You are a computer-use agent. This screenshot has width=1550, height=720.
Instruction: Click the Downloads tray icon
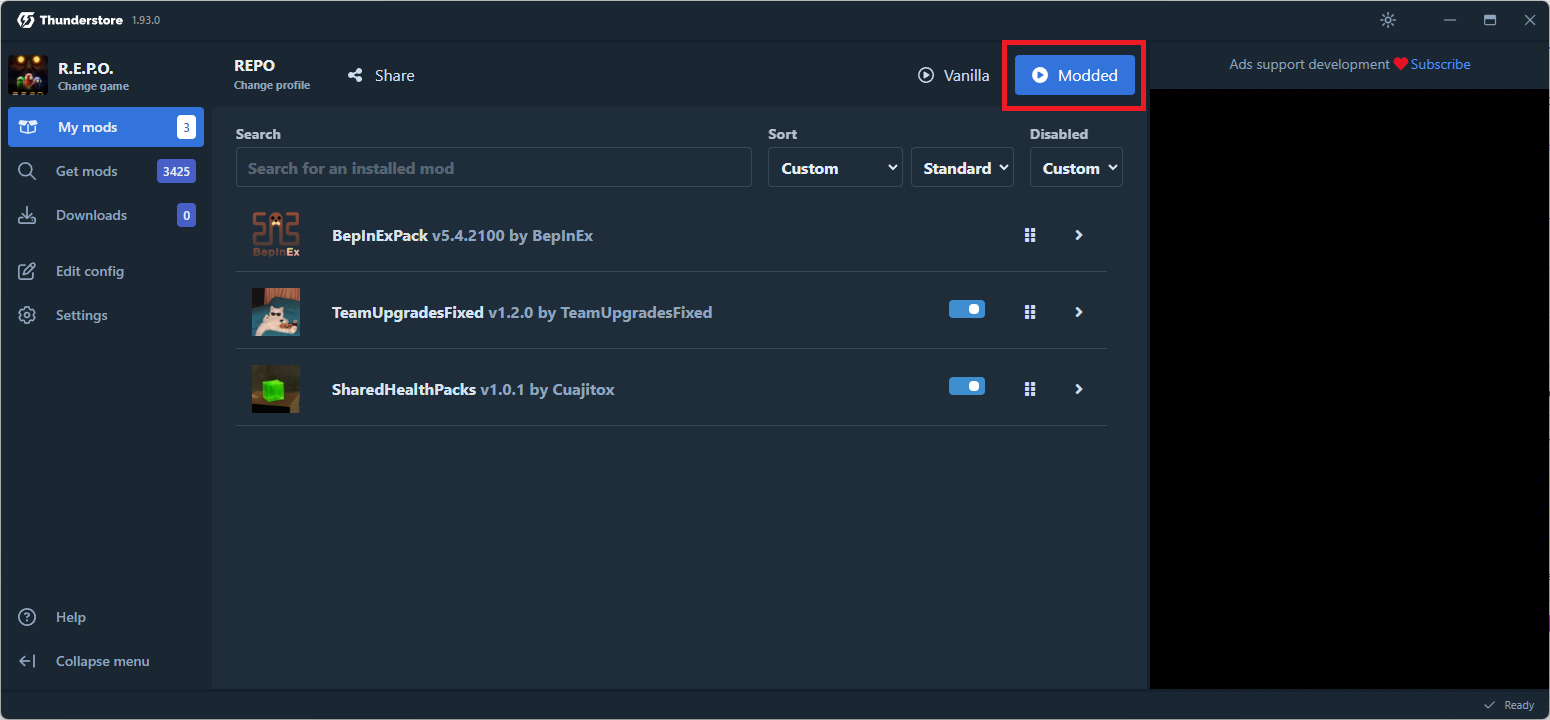[x=27, y=215]
